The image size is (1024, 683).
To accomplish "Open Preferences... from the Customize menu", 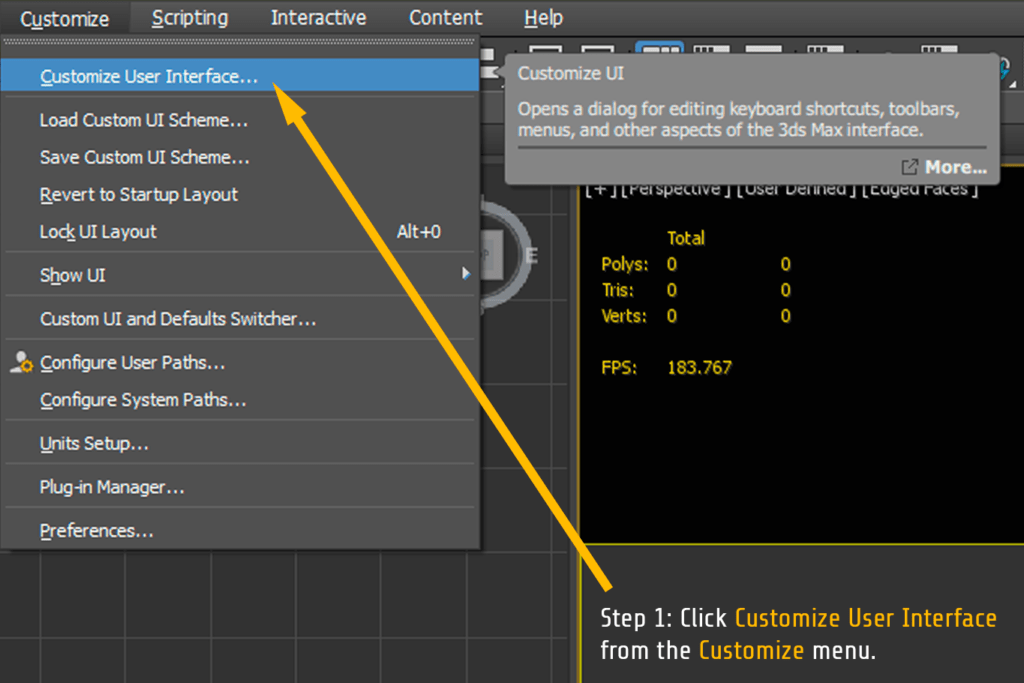I will (240, 531).
